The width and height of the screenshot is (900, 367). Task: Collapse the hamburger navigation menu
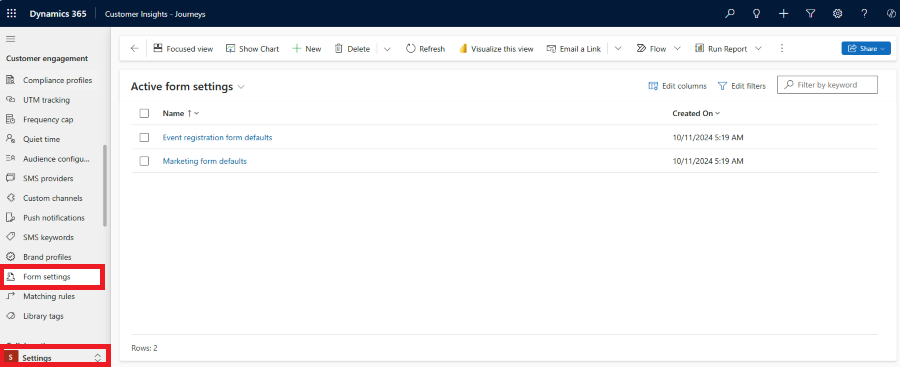click(x=10, y=39)
